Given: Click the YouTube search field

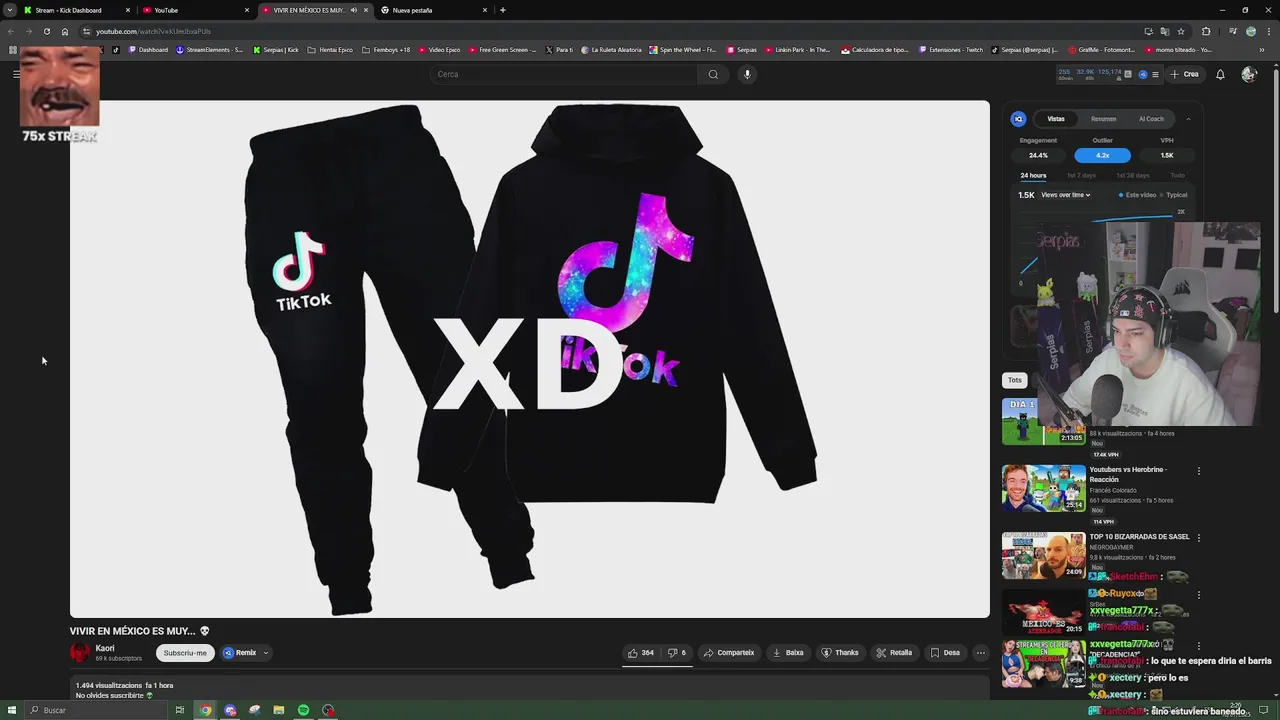Looking at the screenshot, I should [x=565, y=74].
